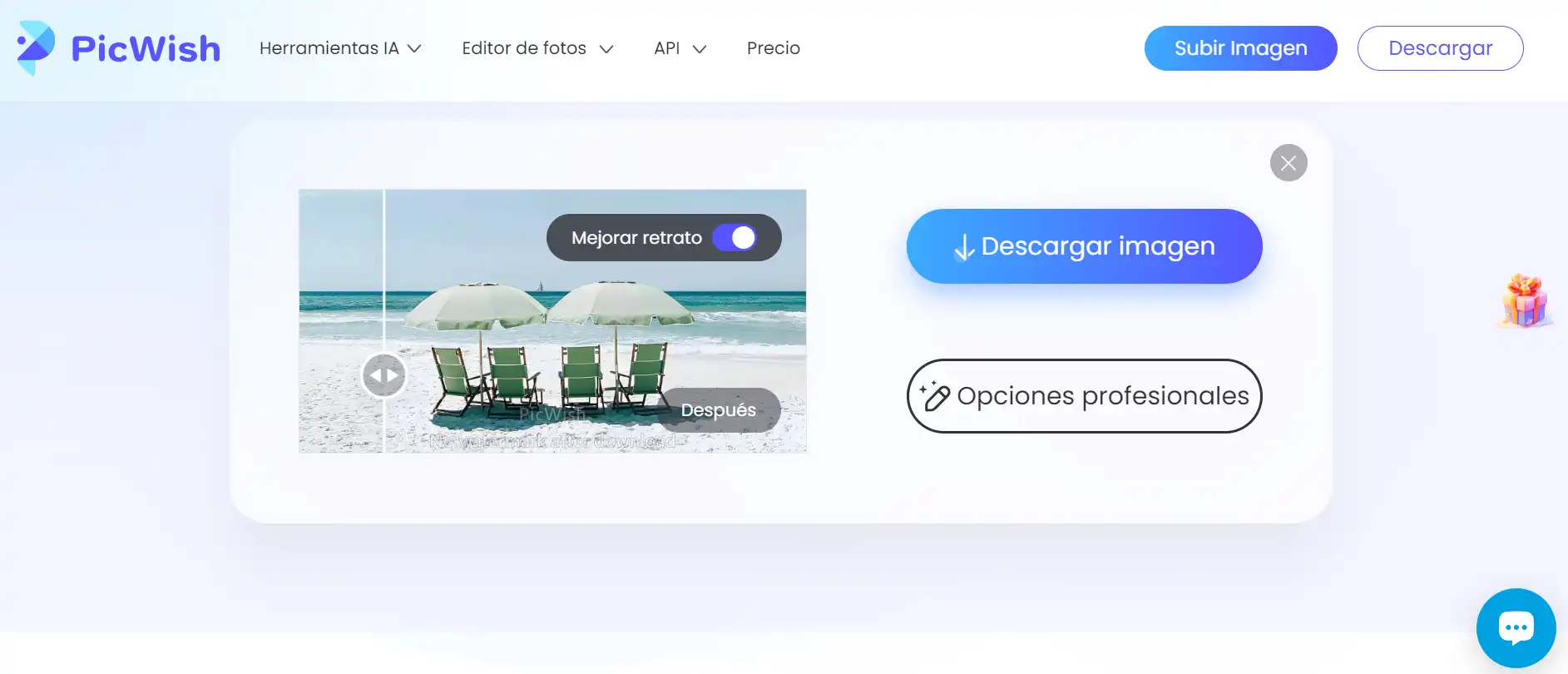Screen dimensions: 1568x674
Task: Click the beach chairs preview image
Action: click(552, 321)
